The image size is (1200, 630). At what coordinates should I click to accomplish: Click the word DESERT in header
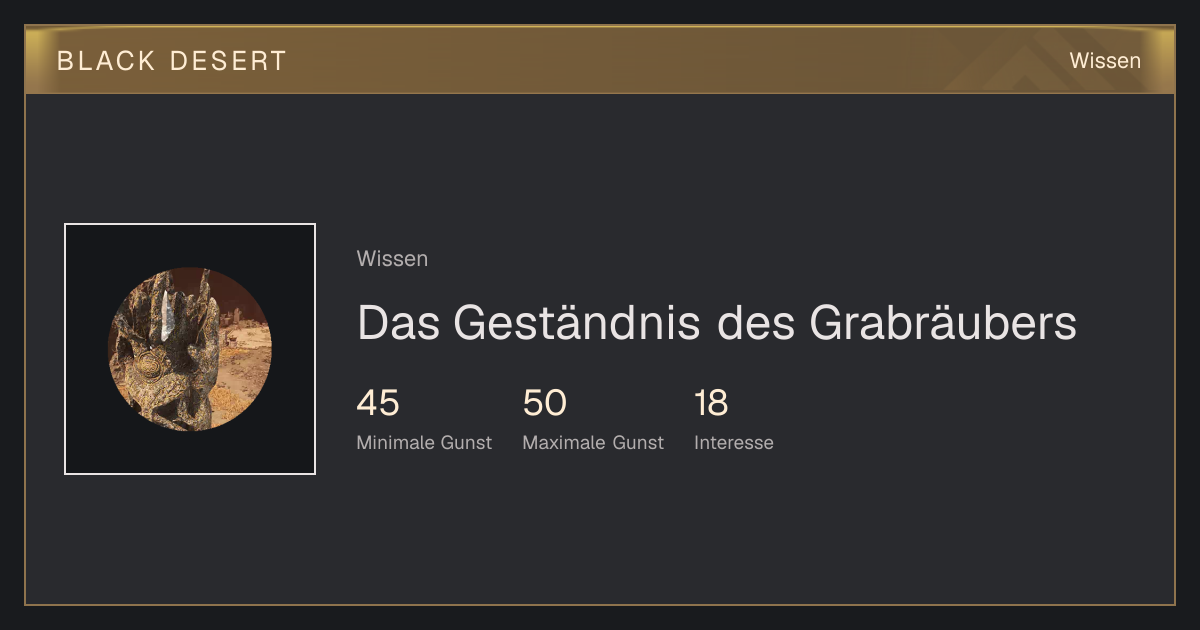click(x=228, y=61)
